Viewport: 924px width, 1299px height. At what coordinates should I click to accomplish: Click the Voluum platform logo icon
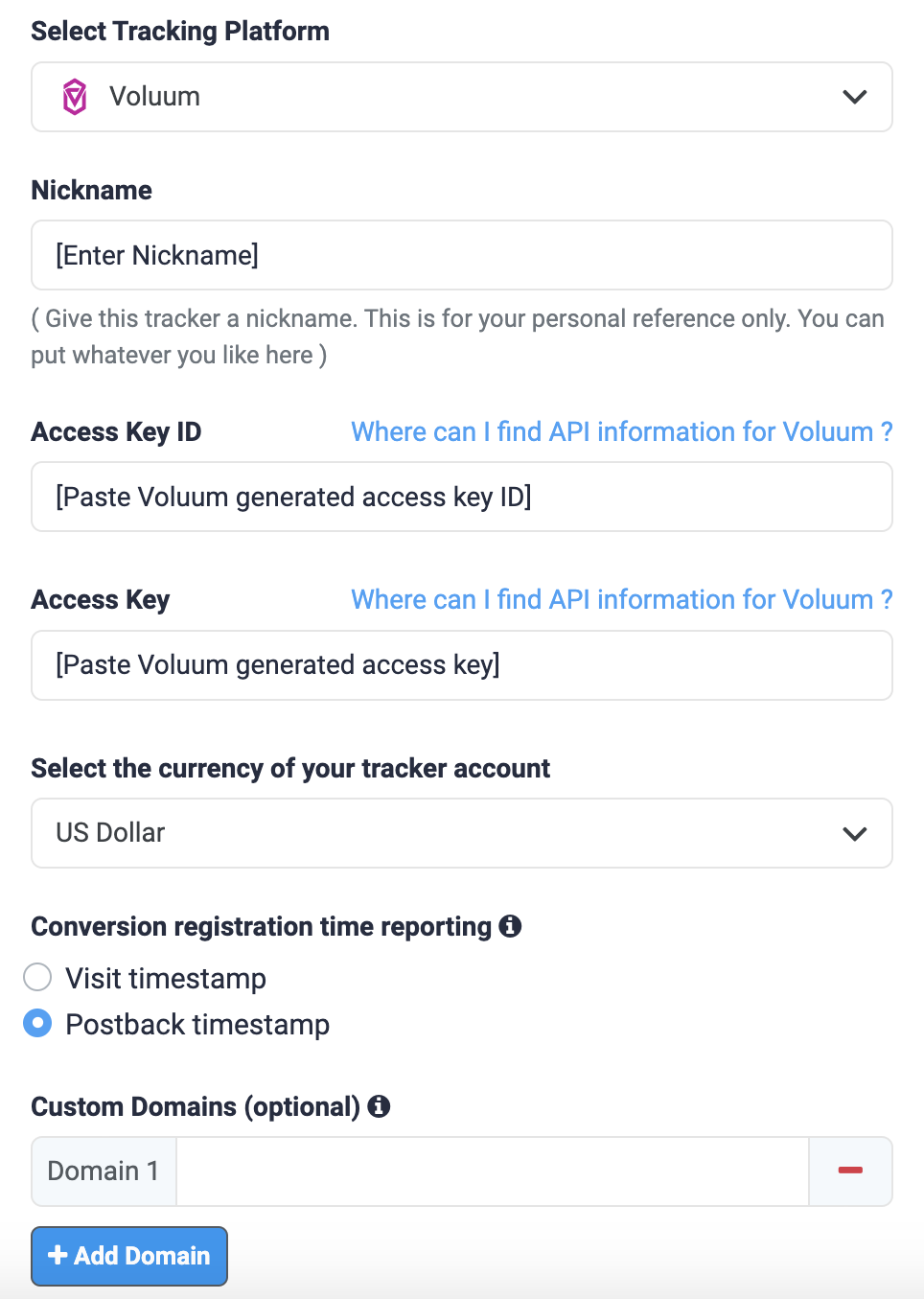[x=75, y=96]
